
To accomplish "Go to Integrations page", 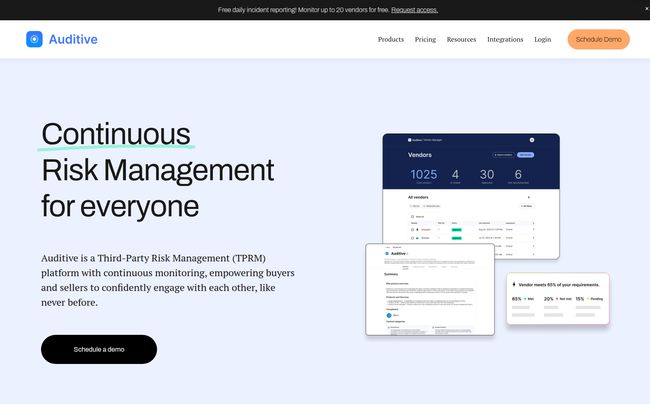I will tap(505, 39).
